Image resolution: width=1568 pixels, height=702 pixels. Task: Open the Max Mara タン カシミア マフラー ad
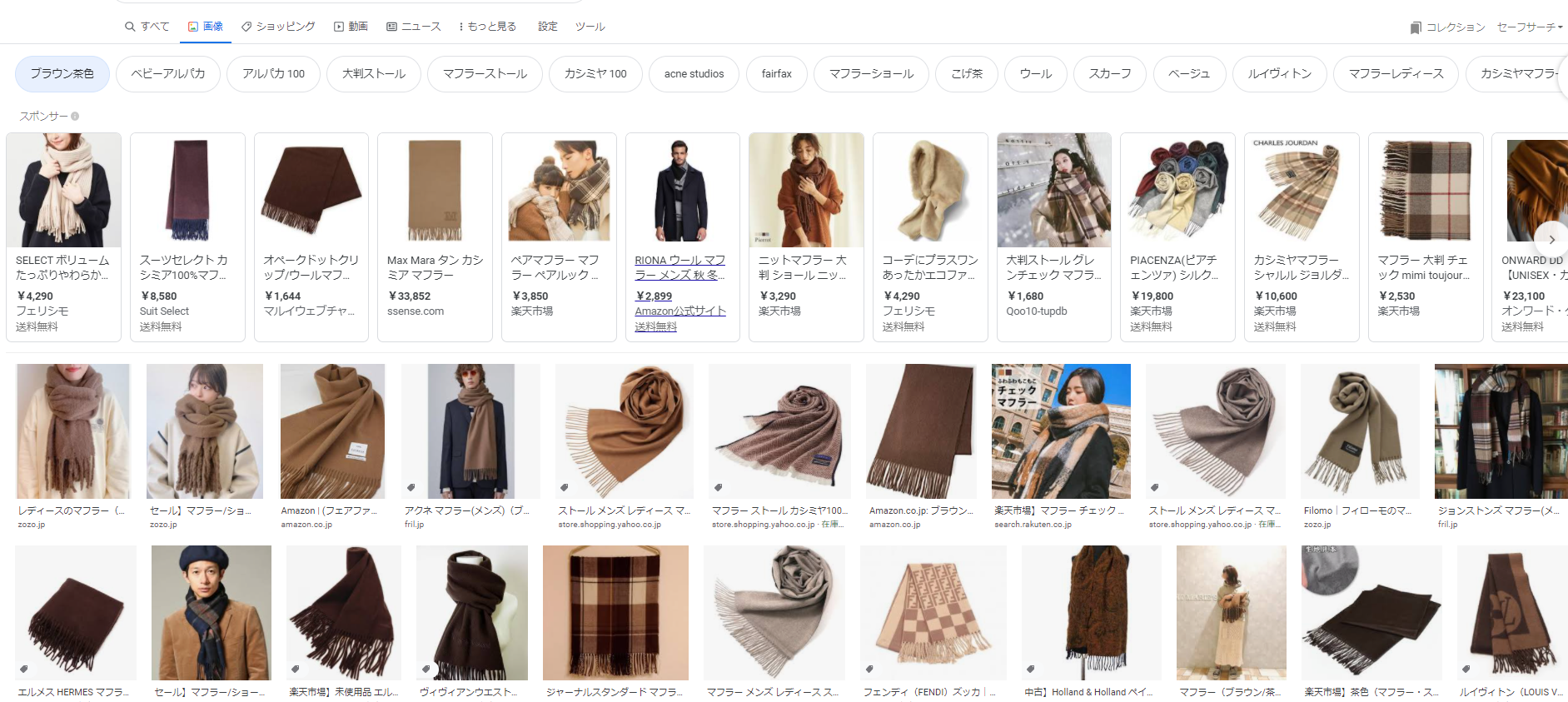point(435,236)
